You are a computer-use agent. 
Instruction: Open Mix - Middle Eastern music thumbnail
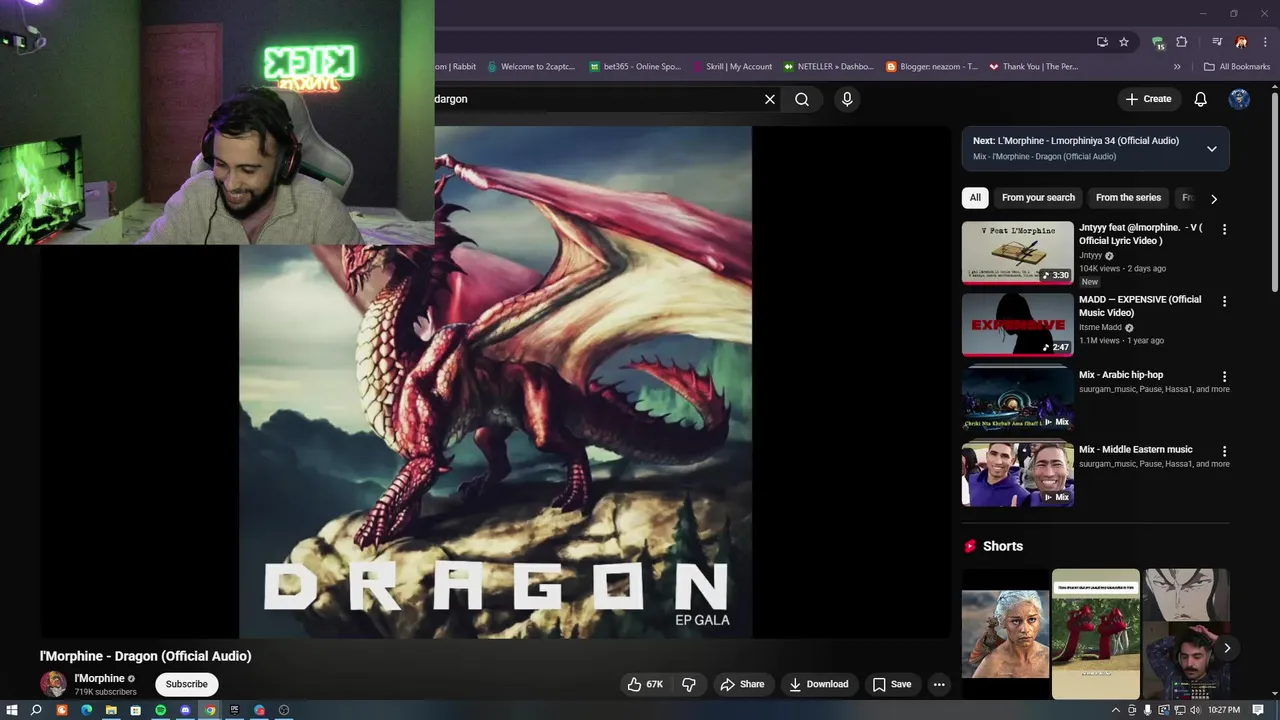1018,473
